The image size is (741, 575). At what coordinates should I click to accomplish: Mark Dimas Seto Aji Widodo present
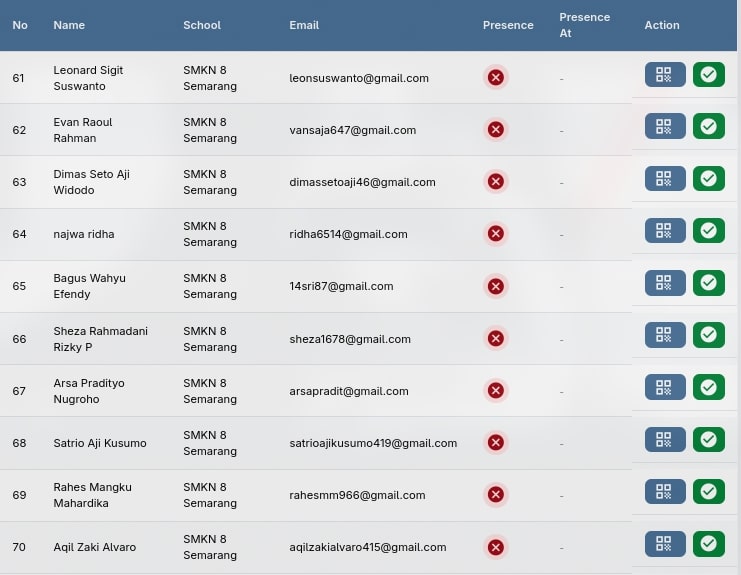point(708,179)
